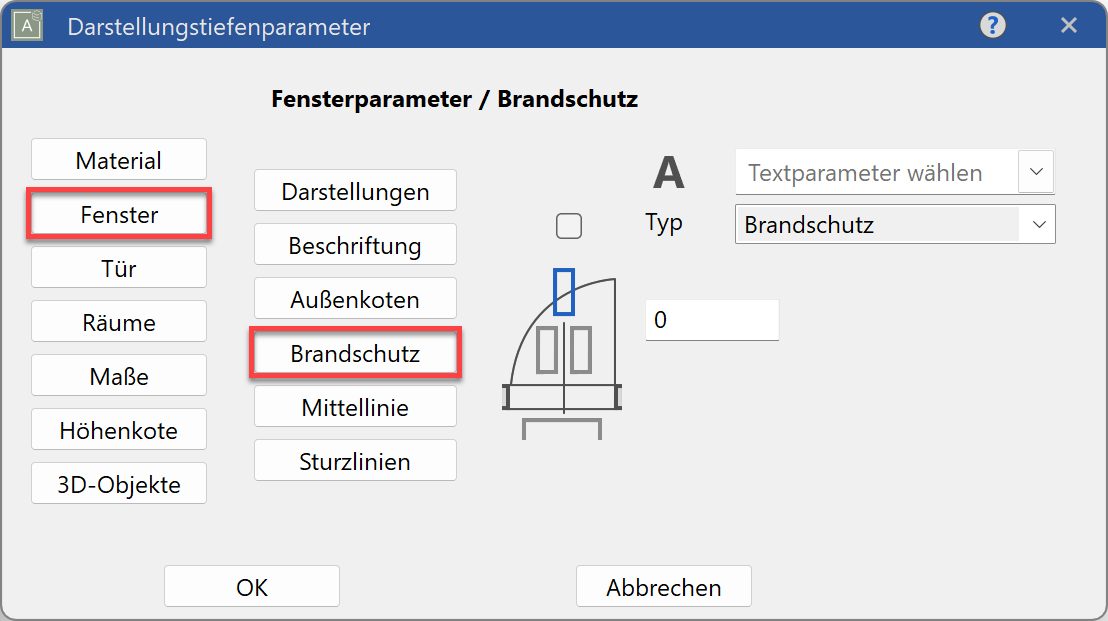Open the Material parameters

coord(118,159)
